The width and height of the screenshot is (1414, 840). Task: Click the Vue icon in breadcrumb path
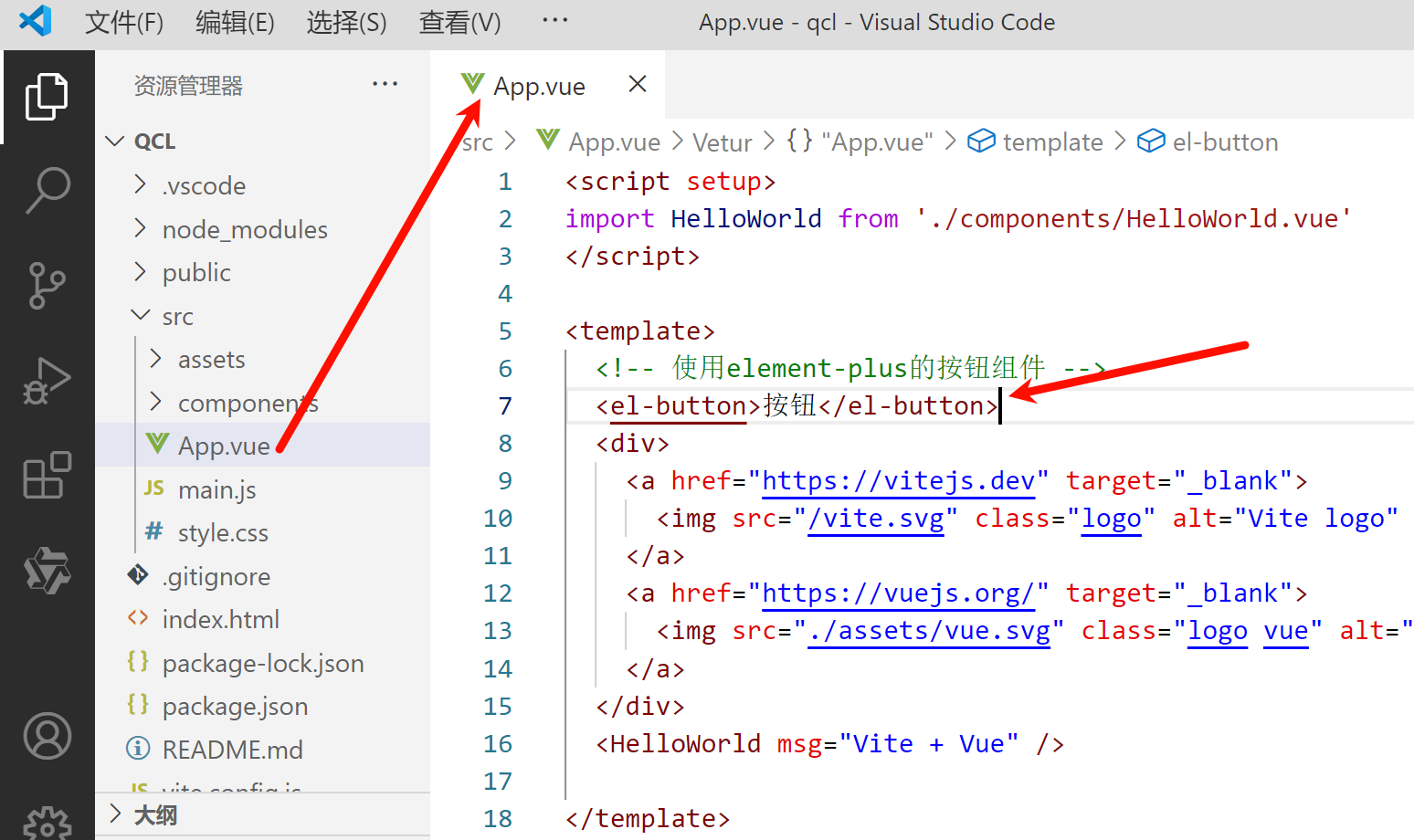pyautogui.click(x=548, y=140)
